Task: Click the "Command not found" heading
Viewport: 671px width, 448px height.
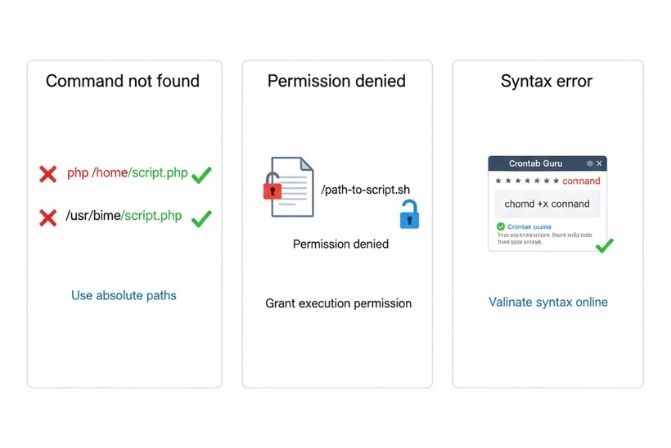Action: click(123, 81)
